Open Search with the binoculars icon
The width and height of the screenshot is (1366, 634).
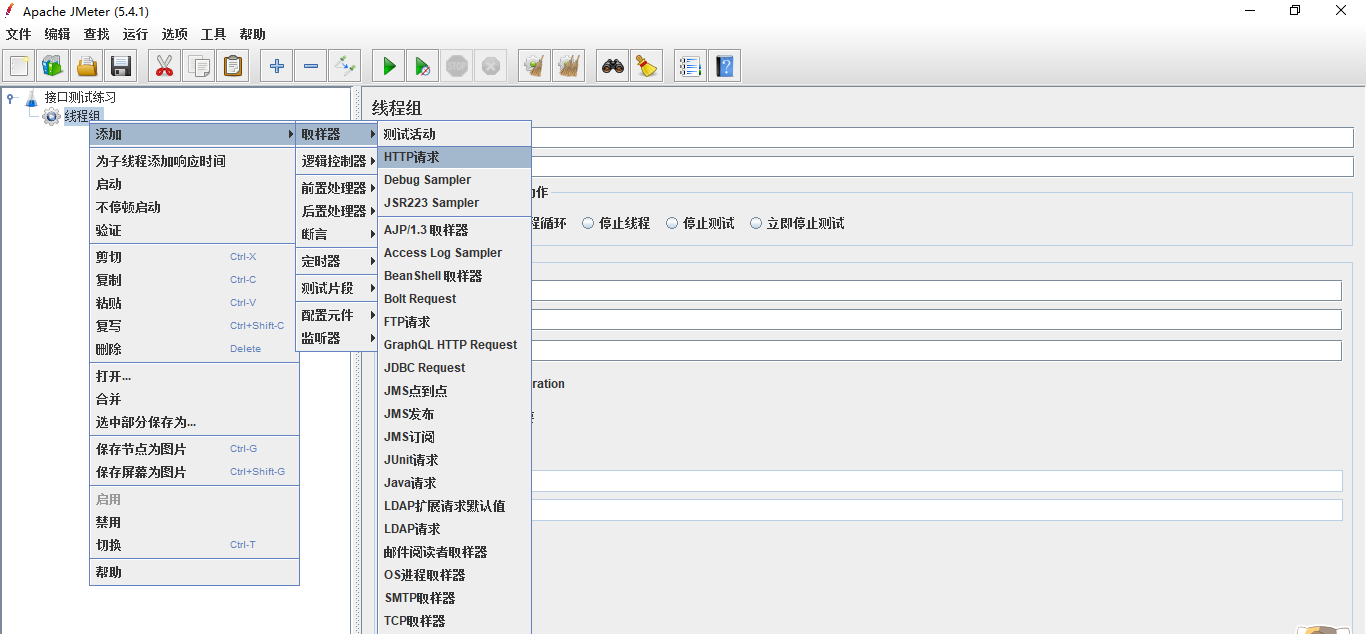coord(613,66)
